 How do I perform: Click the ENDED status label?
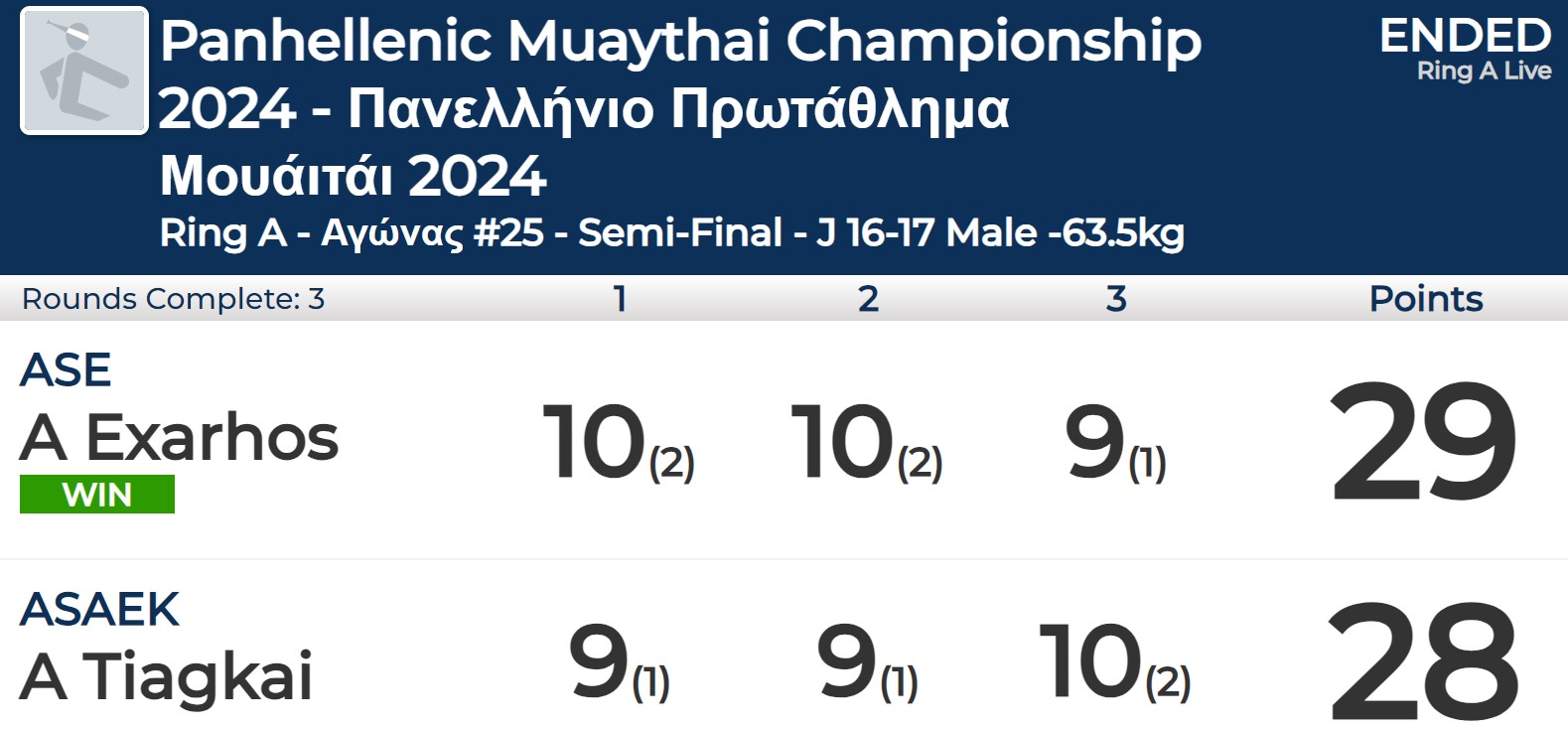(1465, 36)
